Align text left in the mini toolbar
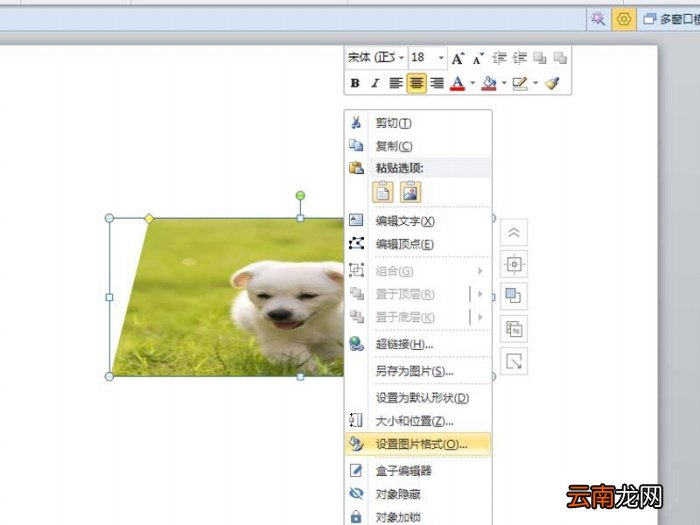 click(396, 83)
